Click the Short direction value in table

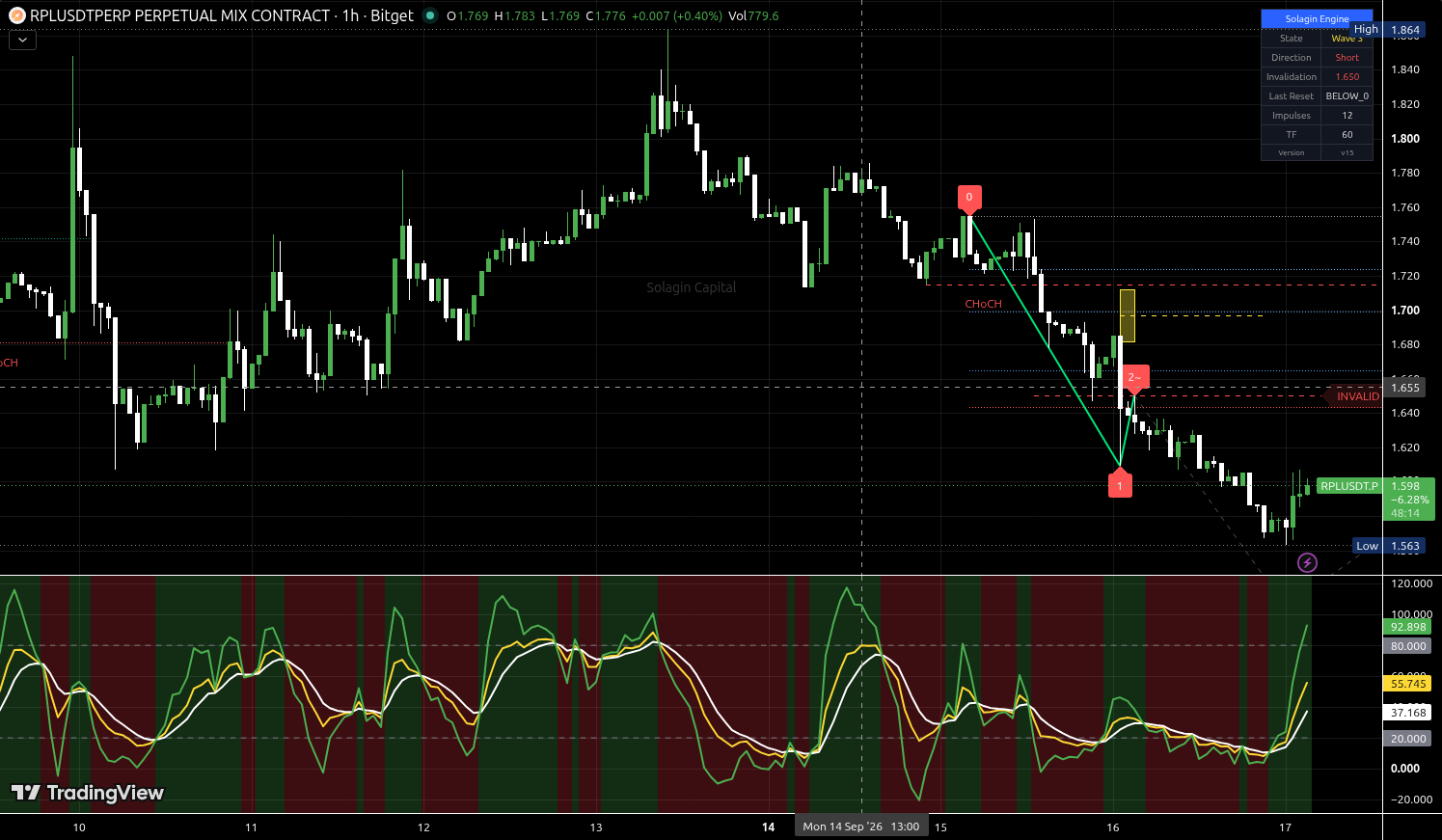pos(1347,58)
